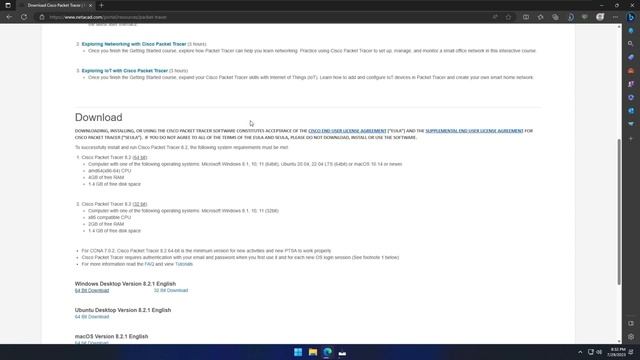The height and width of the screenshot is (360, 640).
Task: Open the sidebar Microsoft 365 icon
Action: point(631,98)
